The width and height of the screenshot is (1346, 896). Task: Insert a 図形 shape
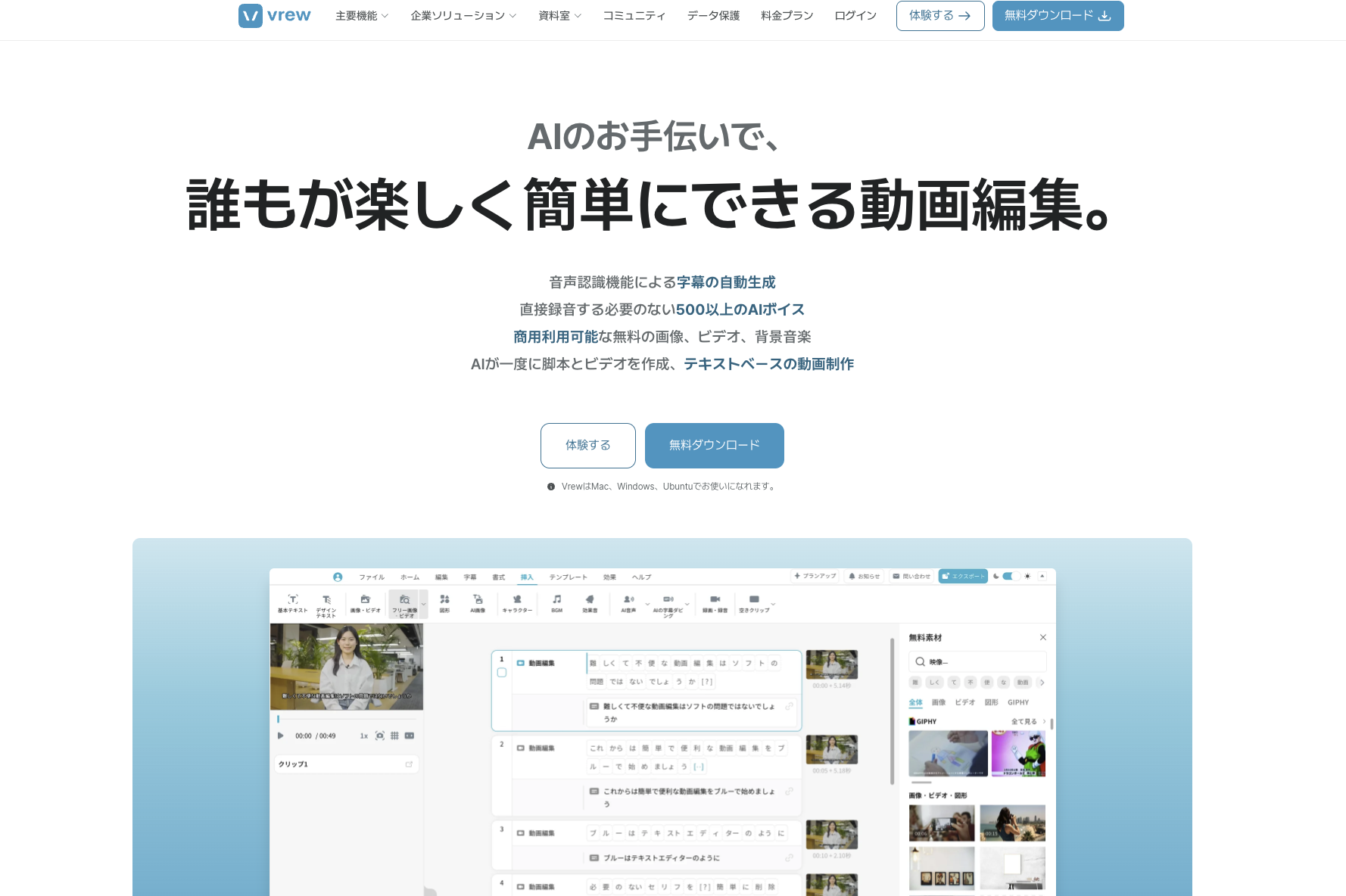(x=444, y=603)
